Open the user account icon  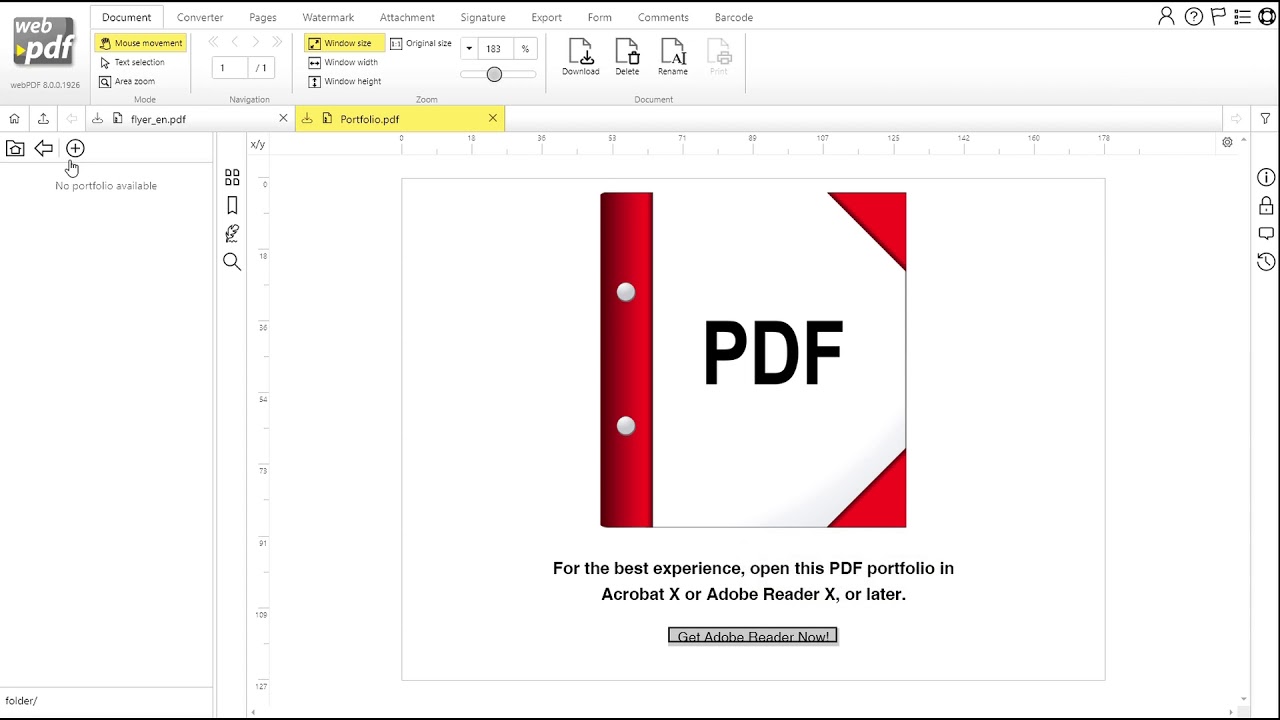1166,16
